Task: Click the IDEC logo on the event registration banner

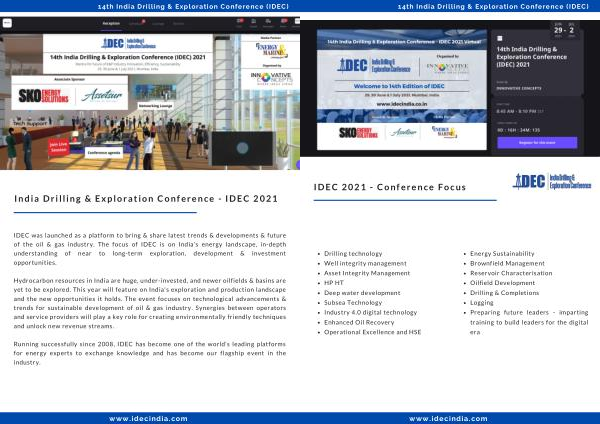Action: click(373, 65)
